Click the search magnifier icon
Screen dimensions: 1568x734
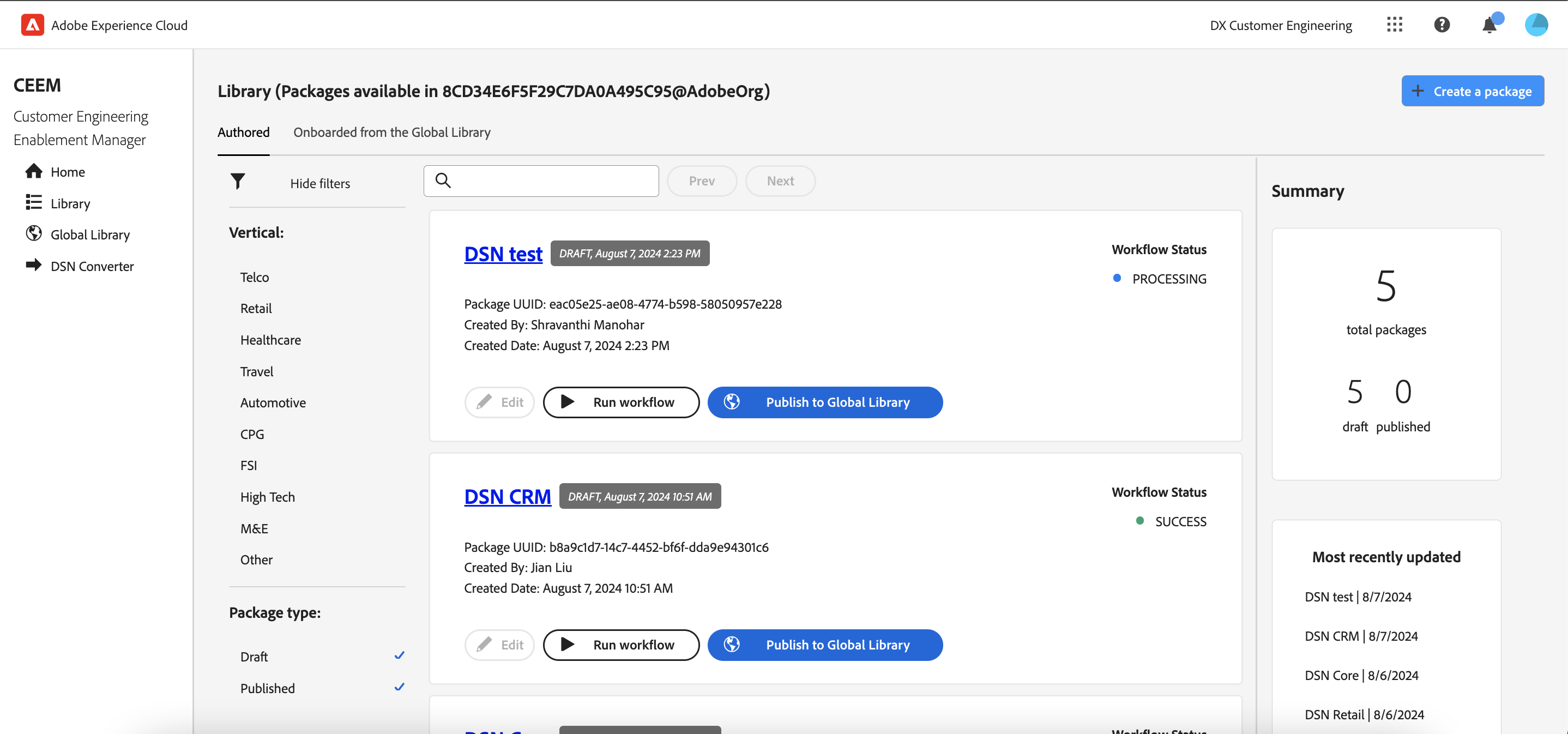click(x=443, y=181)
